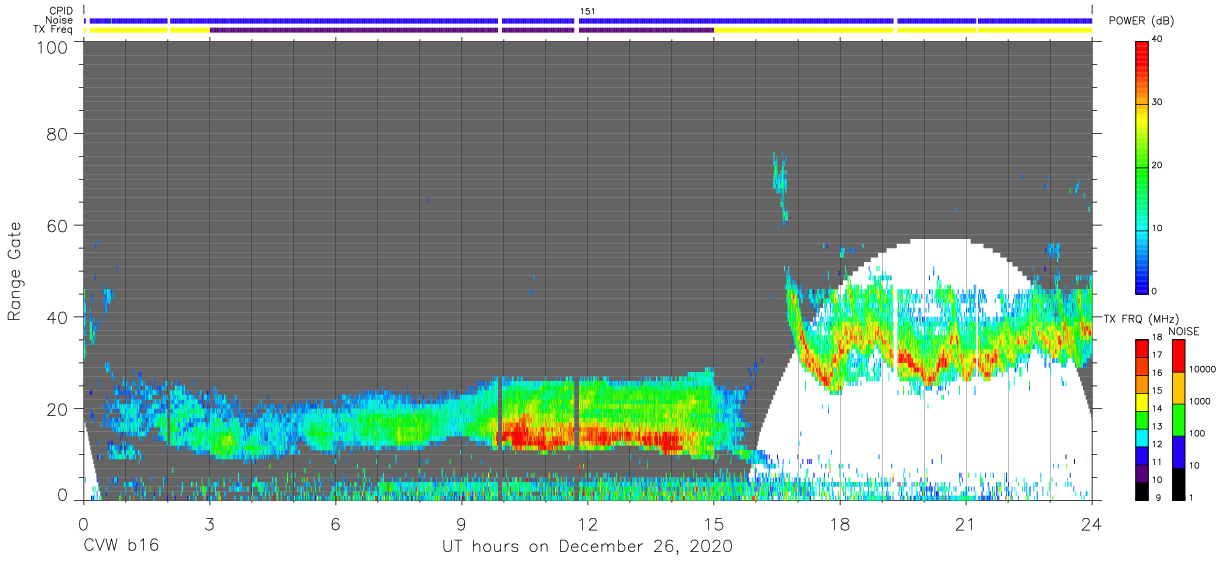Image resolution: width=1228 pixels, height=567 pixels.
Task: Click the TX Freq row label at the top left
Action: click(55, 29)
